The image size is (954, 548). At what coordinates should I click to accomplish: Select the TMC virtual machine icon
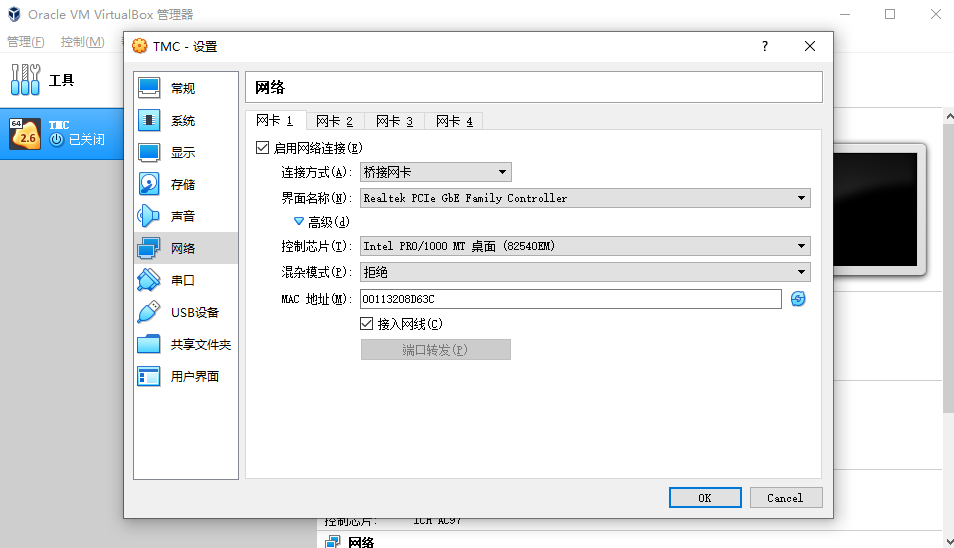pyautogui.click(x=25, y=133)
